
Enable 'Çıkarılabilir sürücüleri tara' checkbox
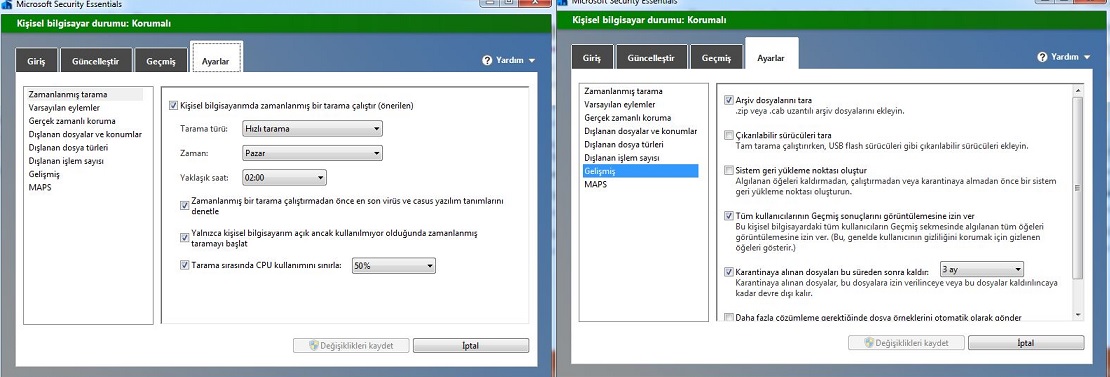pyautogui.click(x=729, y=135)
